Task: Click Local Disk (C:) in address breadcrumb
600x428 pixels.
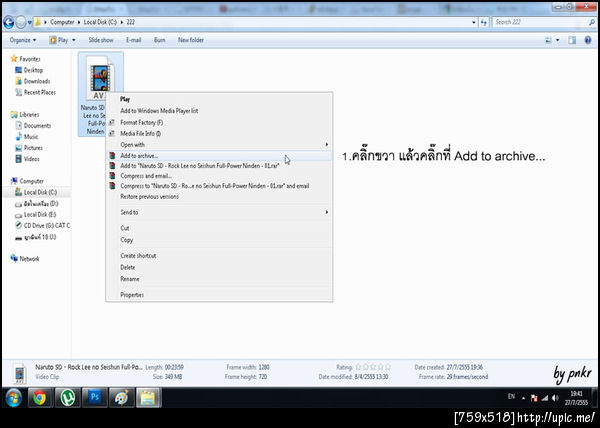Action: pyautogui.click(x=100, y=22)
